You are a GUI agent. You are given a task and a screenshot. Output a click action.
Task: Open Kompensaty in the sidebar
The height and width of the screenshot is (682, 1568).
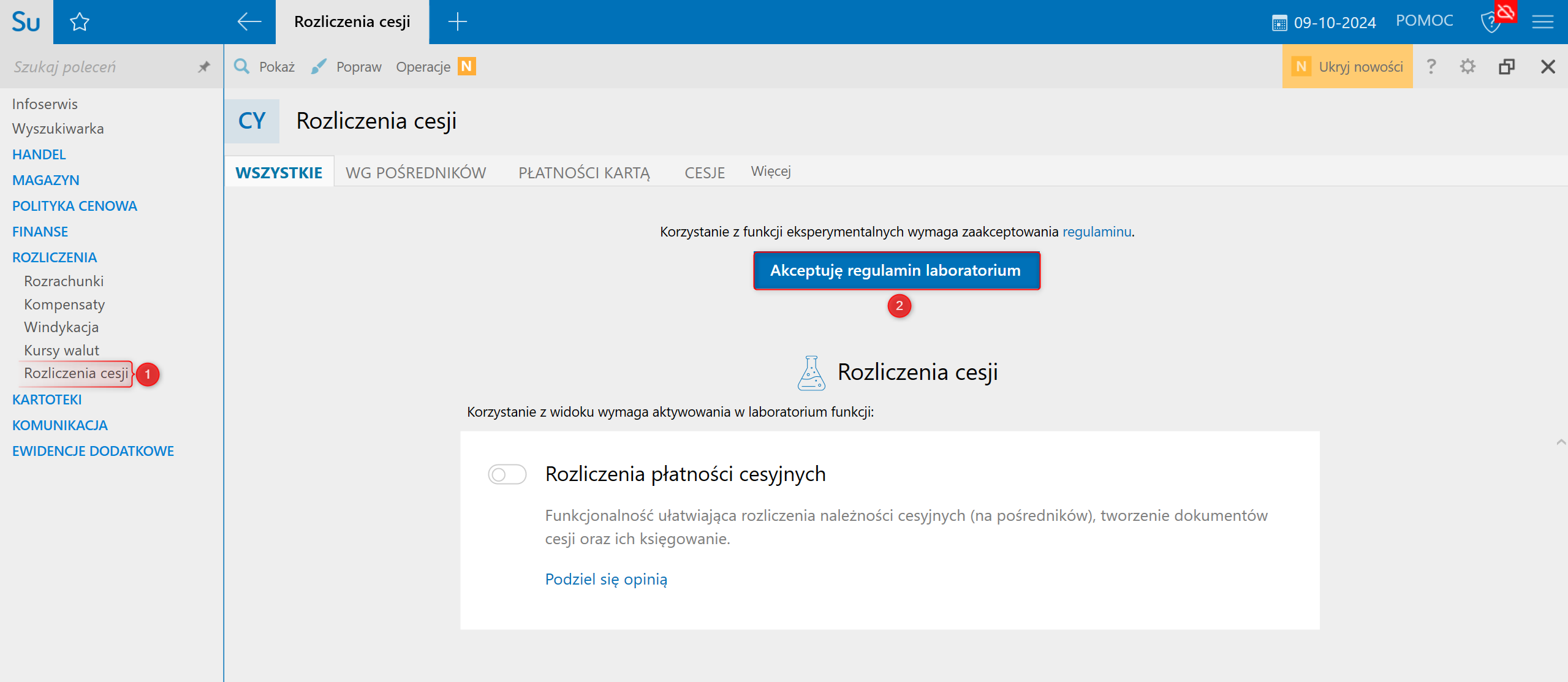[64, 305]
